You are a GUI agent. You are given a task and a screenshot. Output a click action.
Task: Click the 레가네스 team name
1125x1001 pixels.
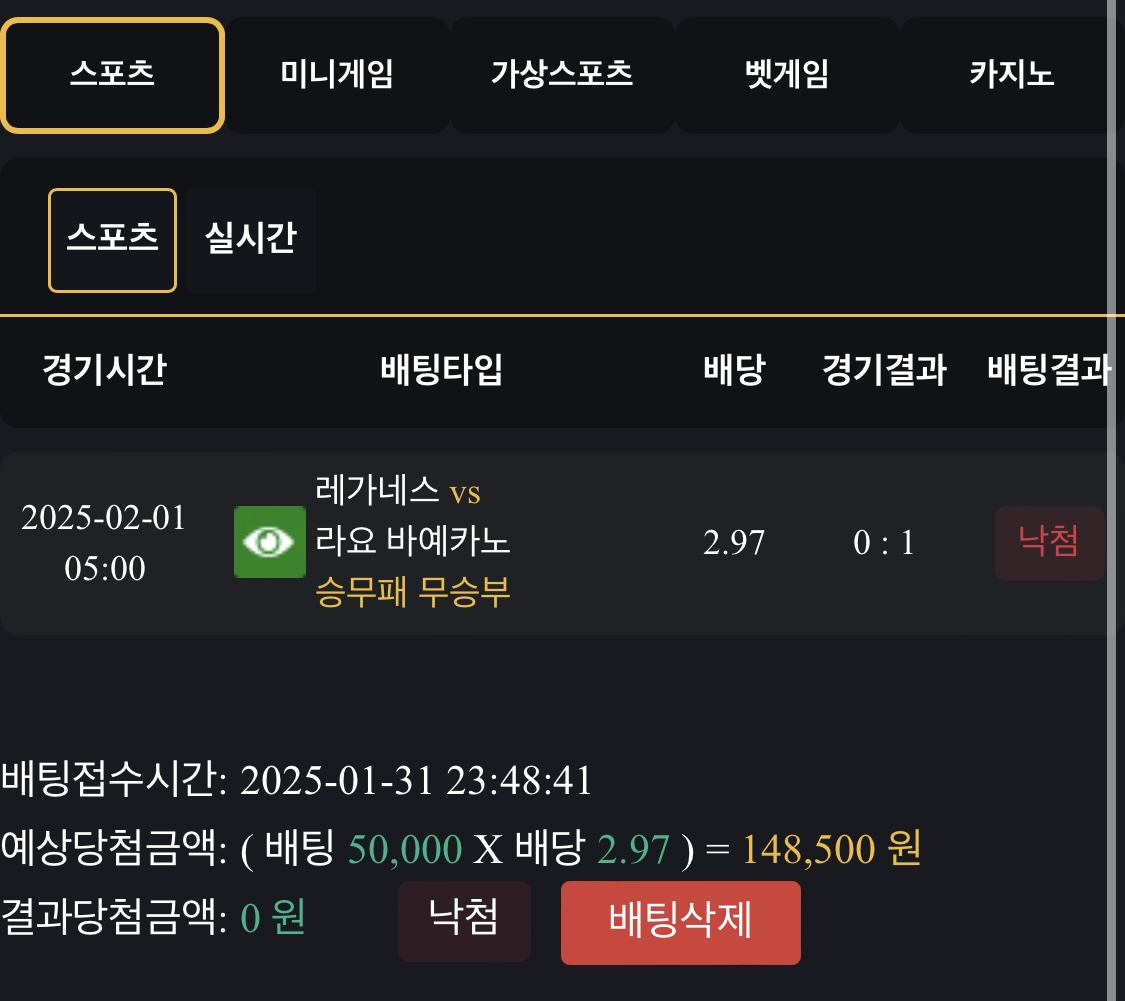pos(377,491)
